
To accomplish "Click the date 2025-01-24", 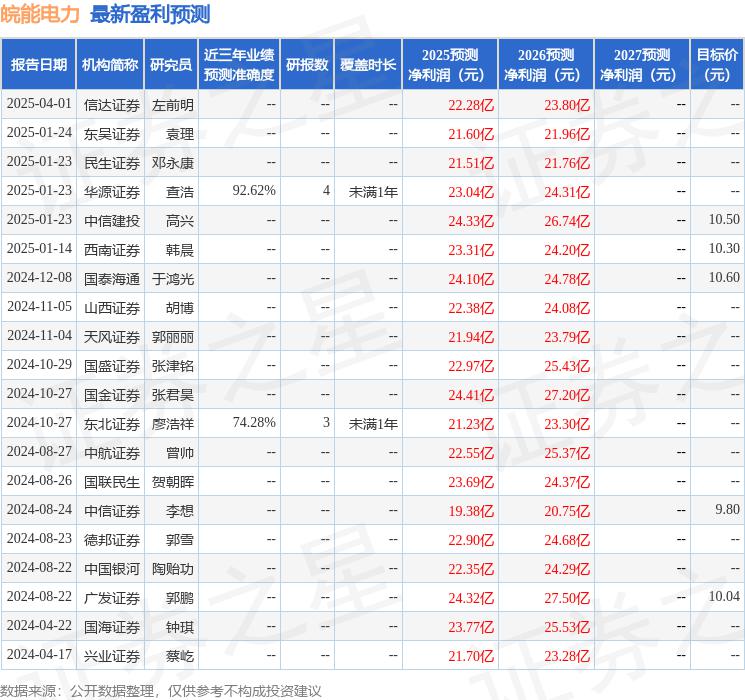I will coord(39,133).
